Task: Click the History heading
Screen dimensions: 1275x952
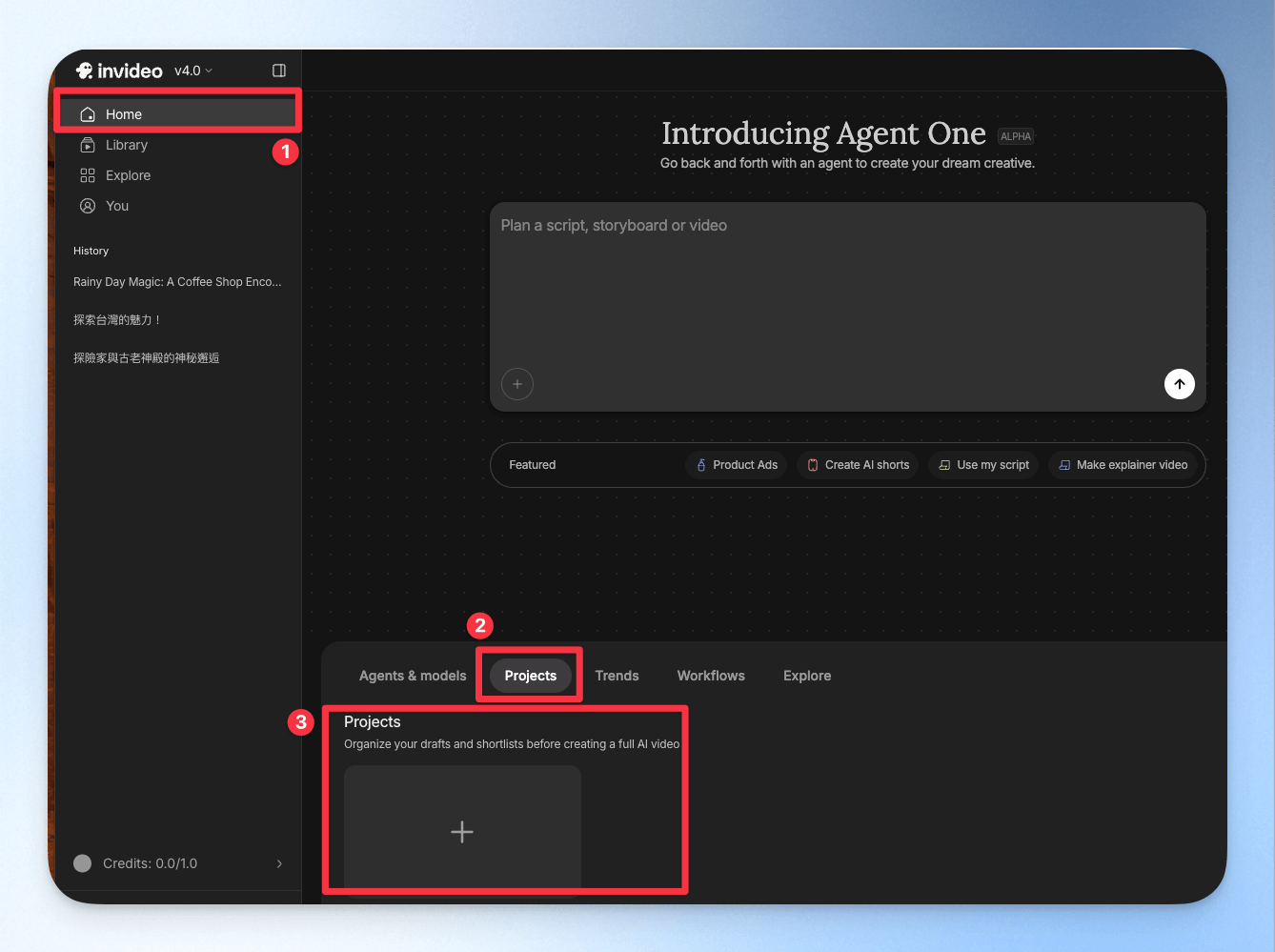Action: [91, 251]
